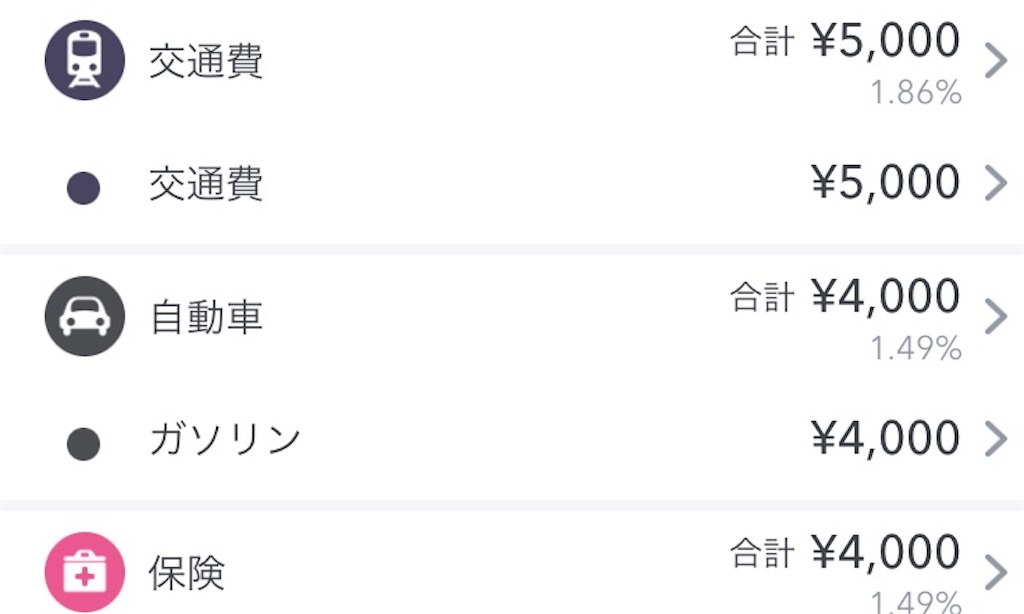Tap the train icon for 交通費 category

pos(84,60)
